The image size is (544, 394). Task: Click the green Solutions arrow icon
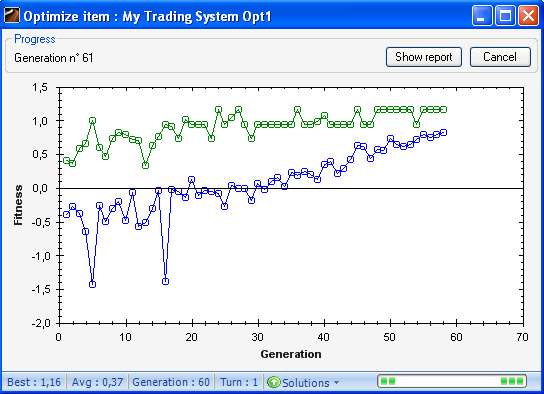274,382
